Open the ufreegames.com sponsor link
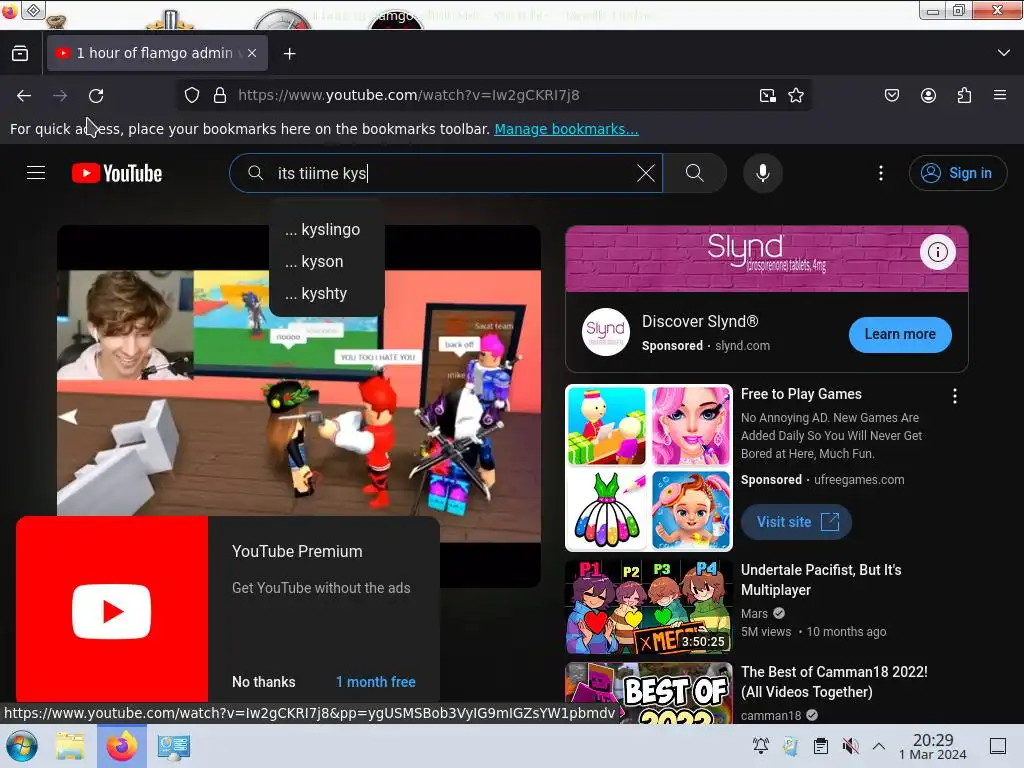 pyautogui.click(x=859, y=479)
